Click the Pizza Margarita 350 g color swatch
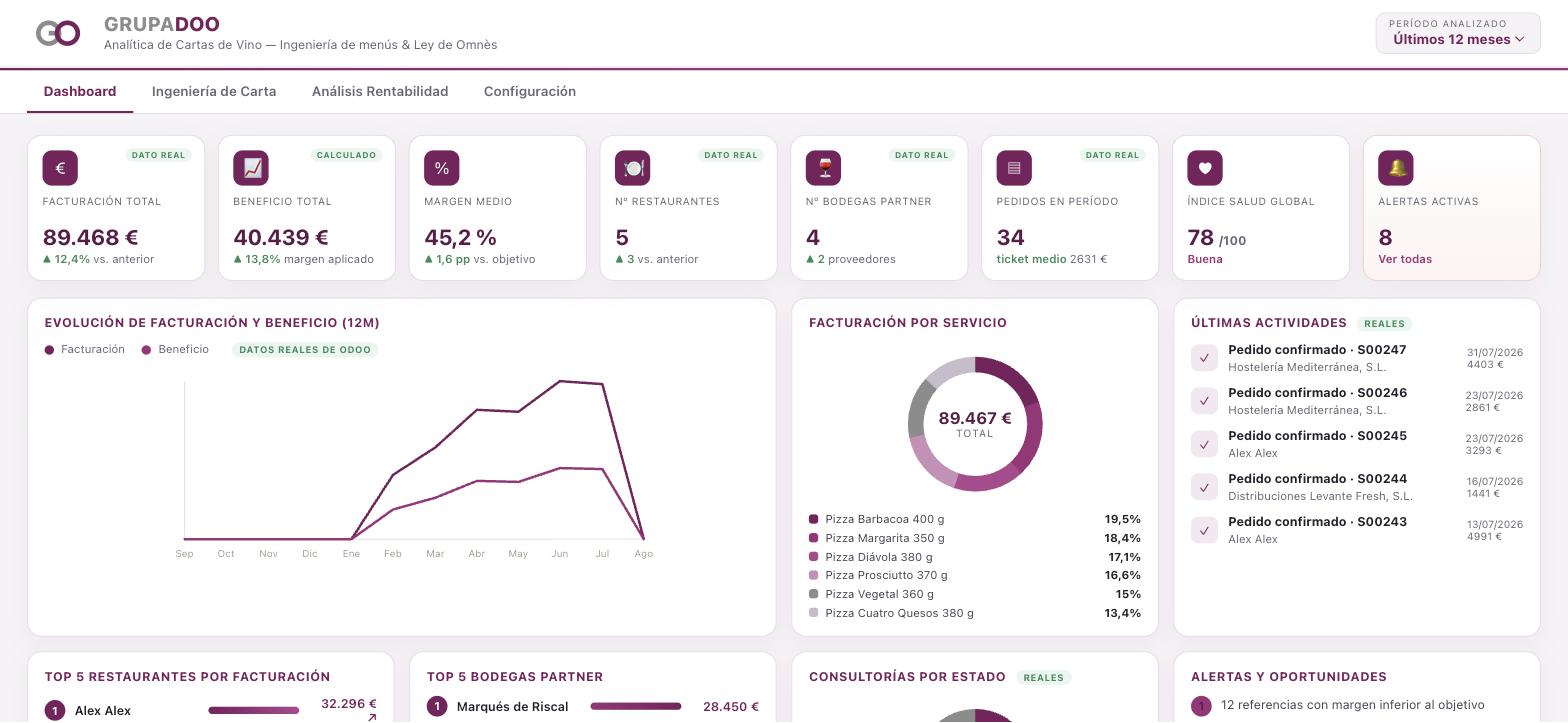This screenshot has width=1568, height=723. [814, 538]
